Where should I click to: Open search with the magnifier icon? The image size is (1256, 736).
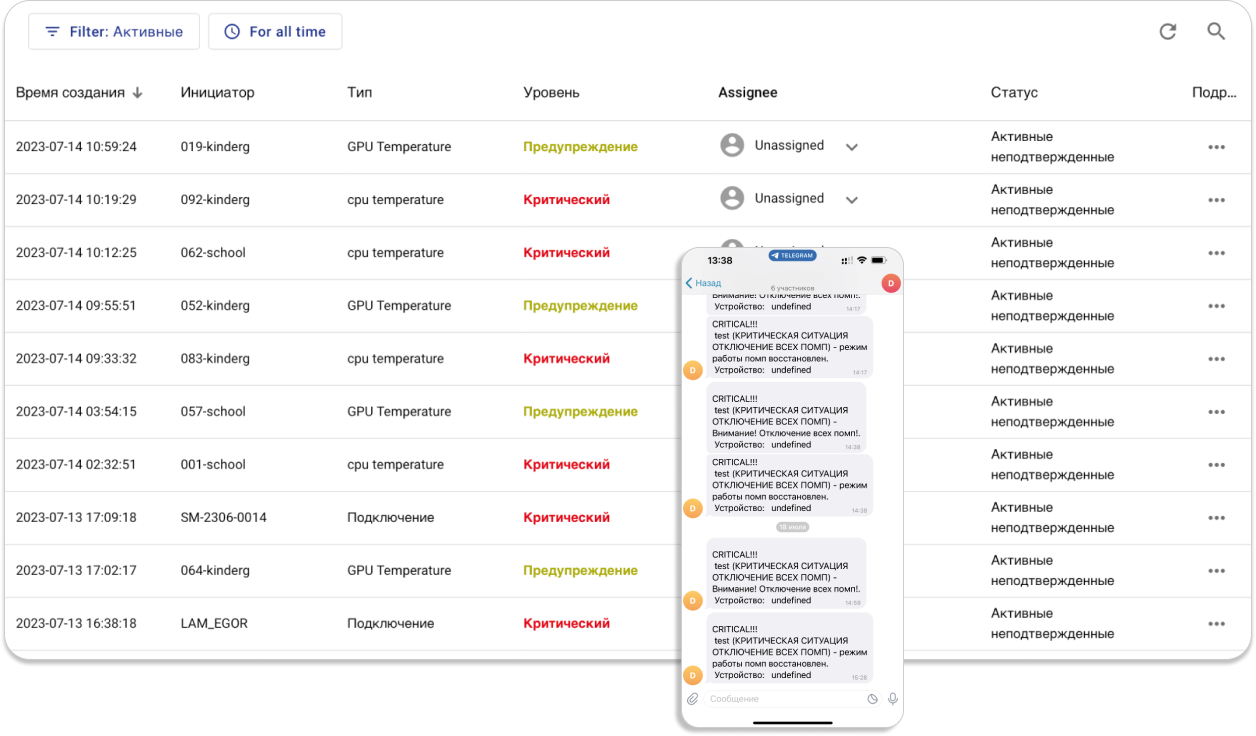click(x=1216, y=32)
